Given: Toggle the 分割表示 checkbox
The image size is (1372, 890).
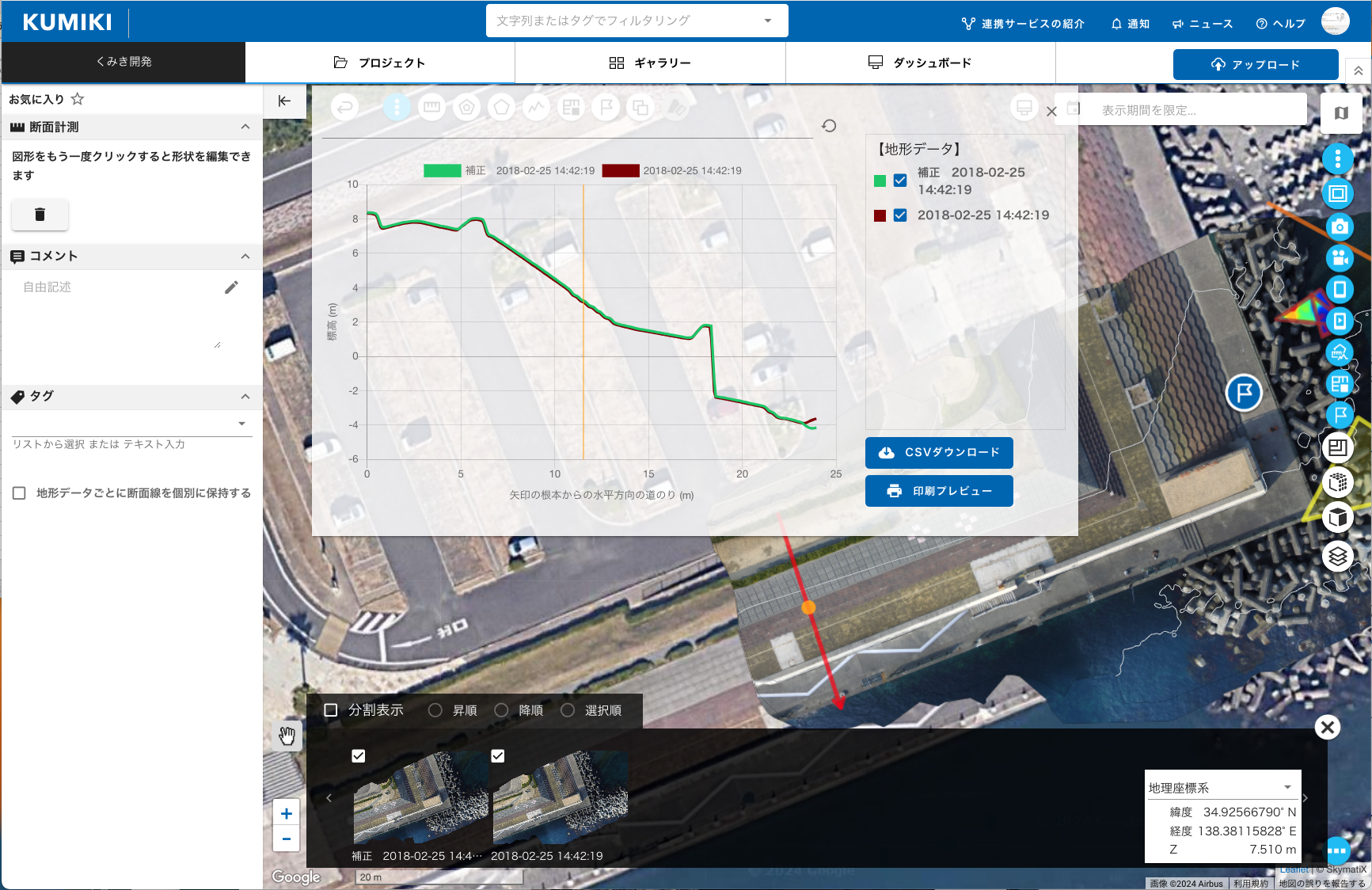Looking at the screenshot, I should (x=331, y=710).
